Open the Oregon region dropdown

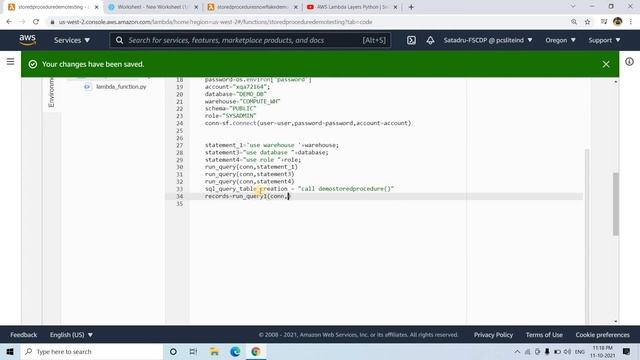tap(560, 40)
